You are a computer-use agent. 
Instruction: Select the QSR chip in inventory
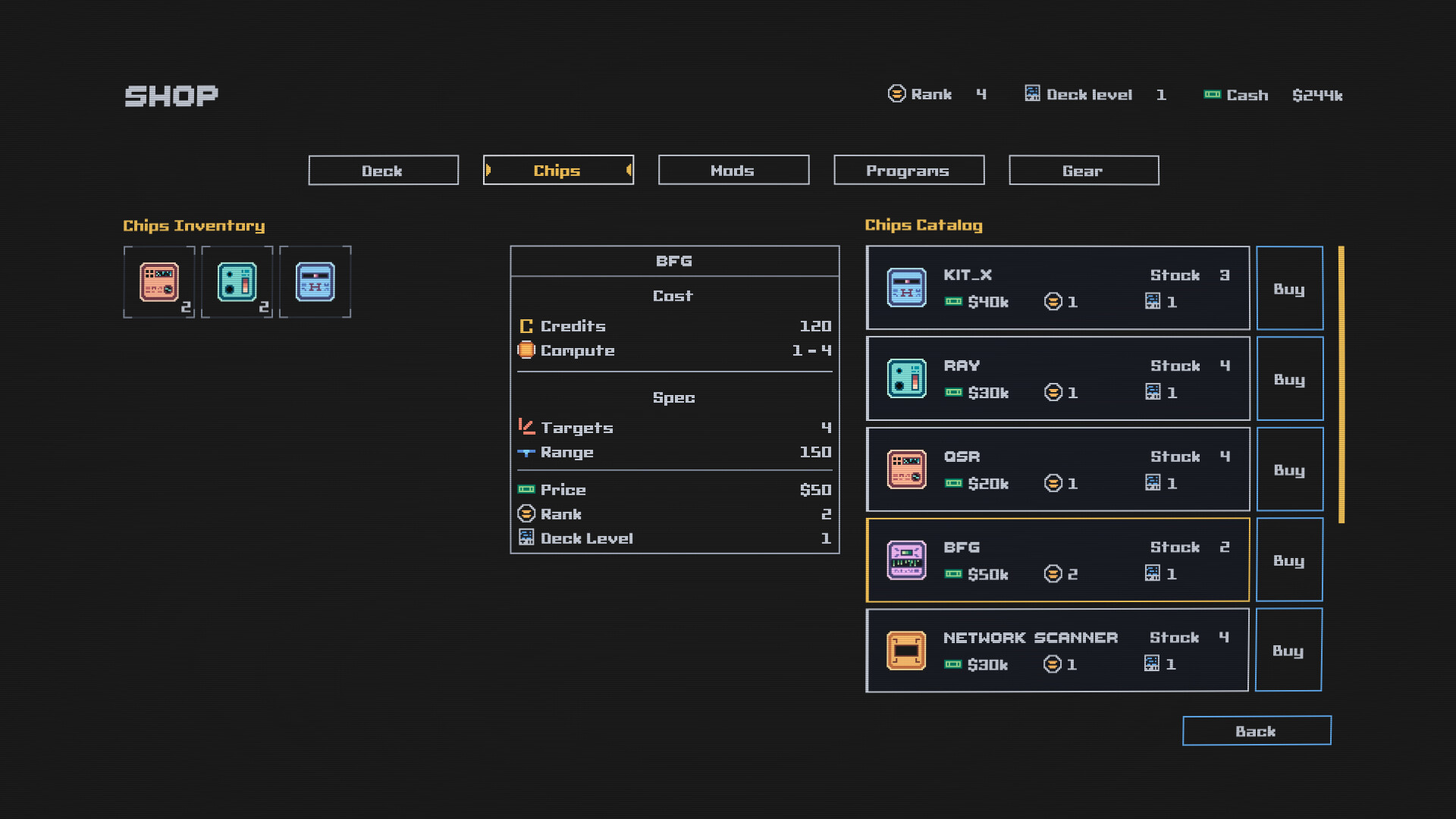(159, 282)
